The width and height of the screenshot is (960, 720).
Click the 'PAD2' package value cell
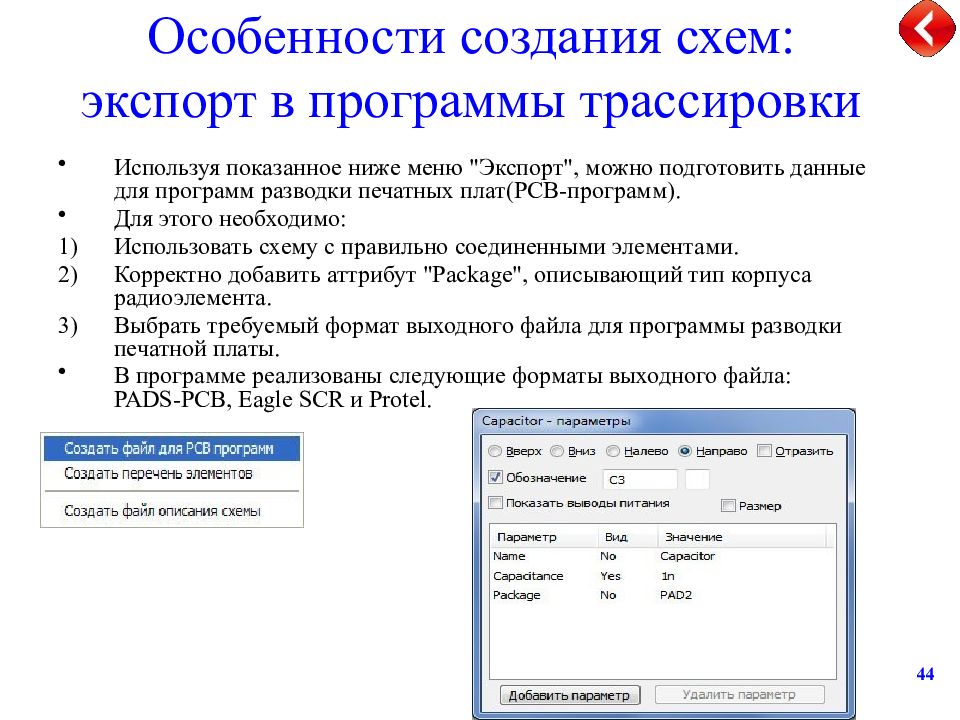(x=676, y=594)
